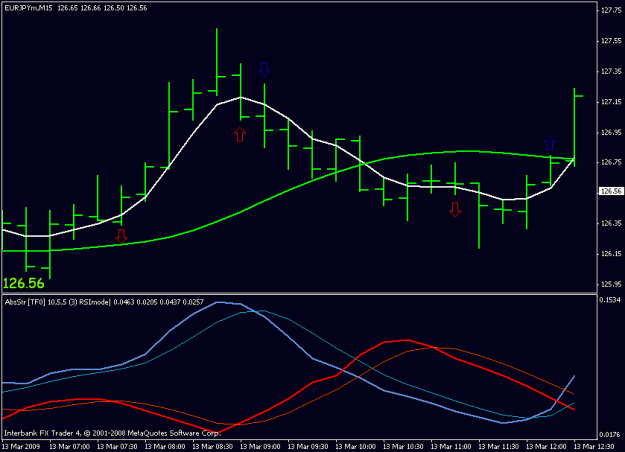The width and height of the screenshot is (625, 452).
Task: Click the red up arrow below the 08:45 bar
Action: tap(240, 135)
